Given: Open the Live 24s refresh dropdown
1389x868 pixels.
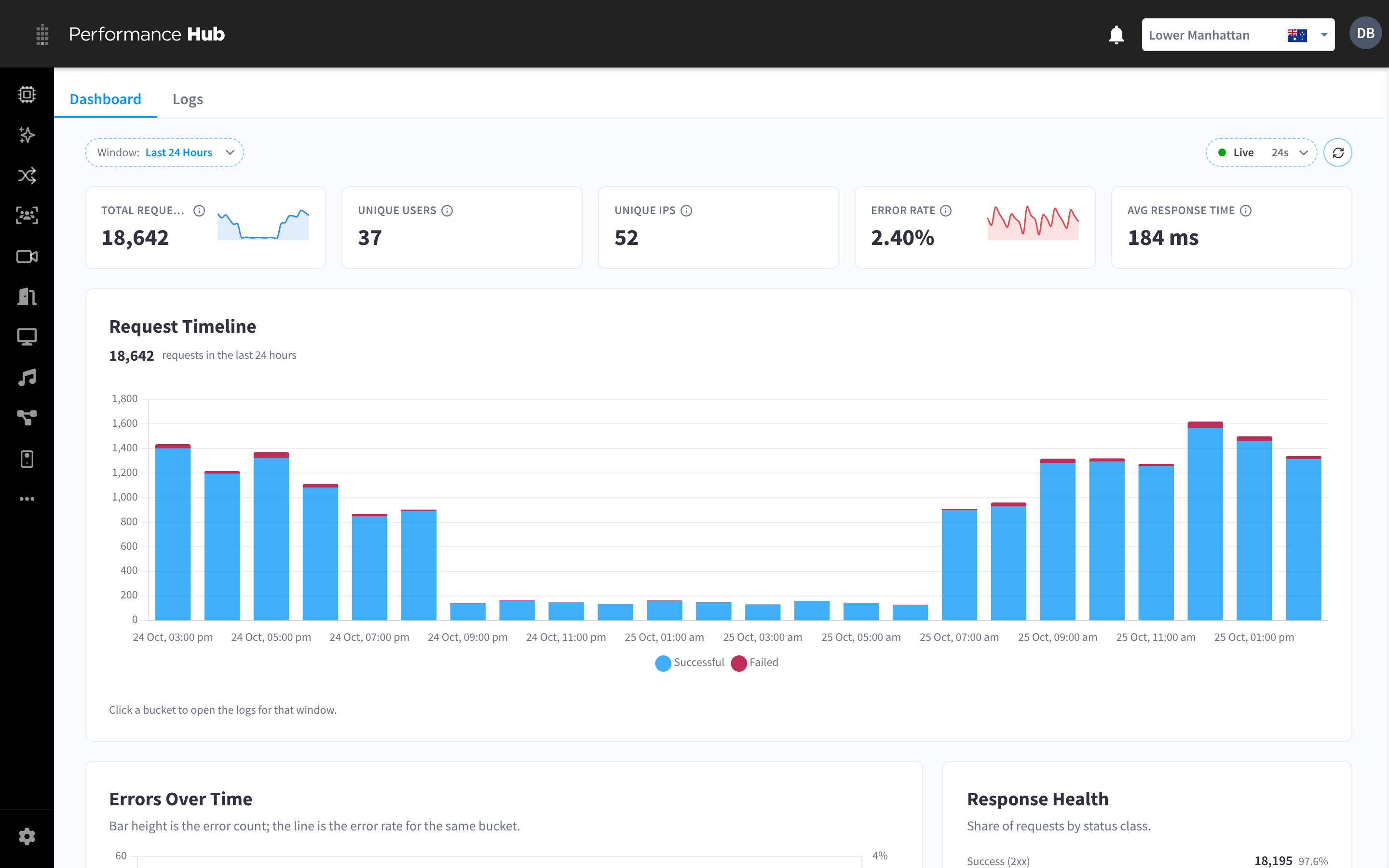Looking at the screenshot, I should [1262, 153].
